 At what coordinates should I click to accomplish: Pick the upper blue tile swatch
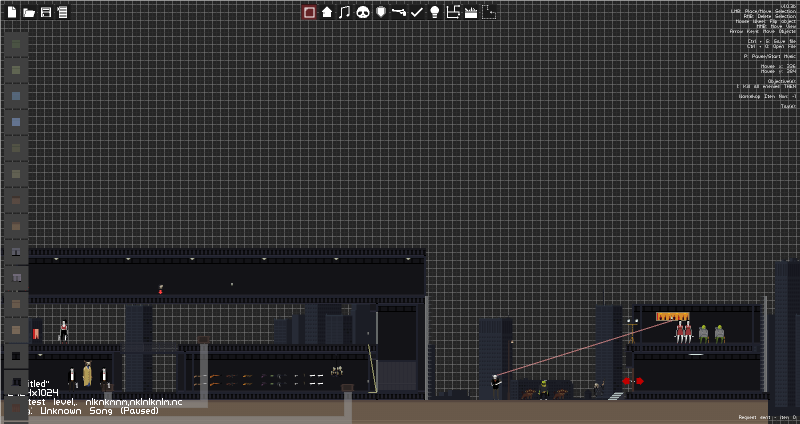click(16, 96)
